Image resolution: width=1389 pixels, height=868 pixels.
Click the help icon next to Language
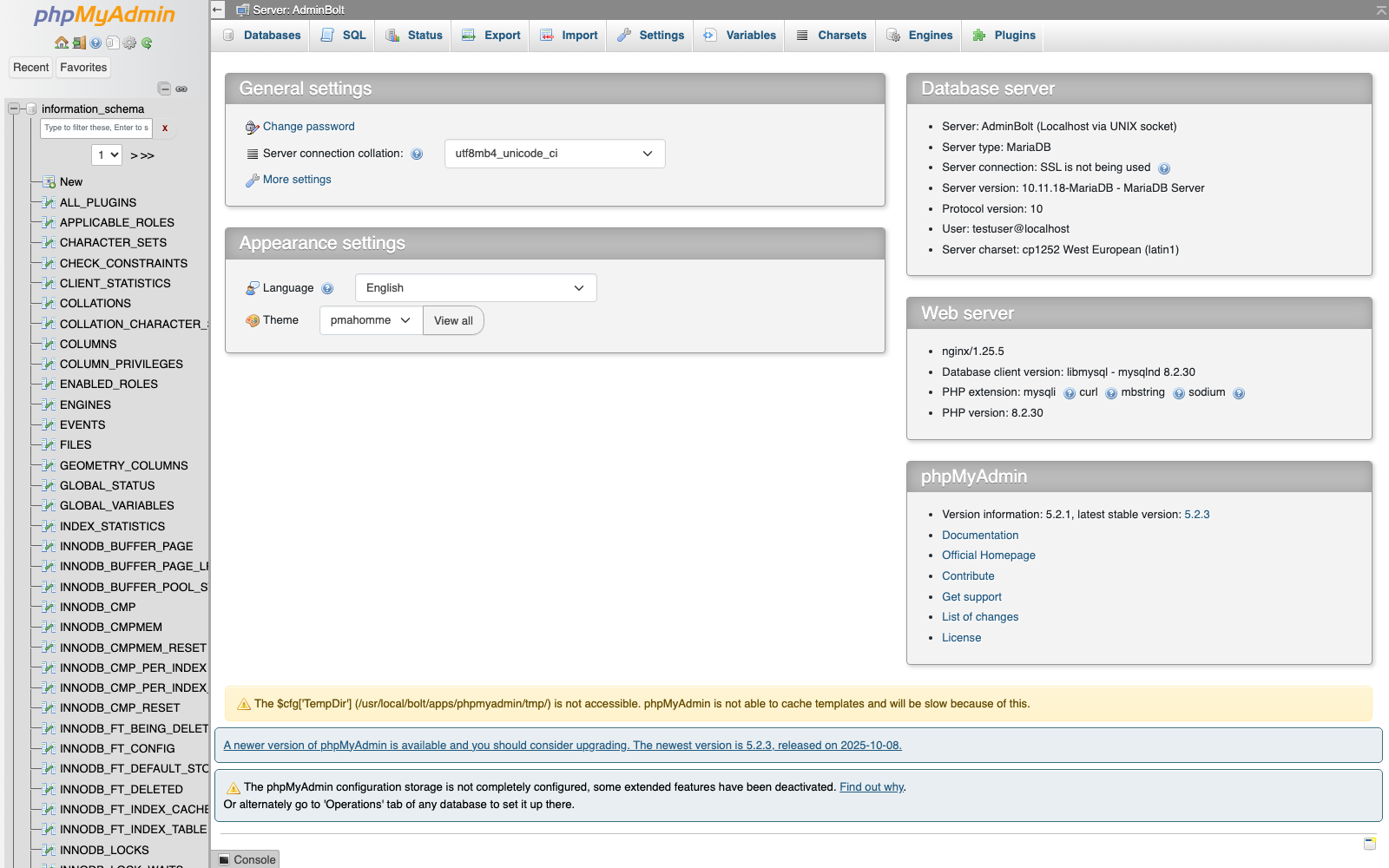tap(327, 288)
